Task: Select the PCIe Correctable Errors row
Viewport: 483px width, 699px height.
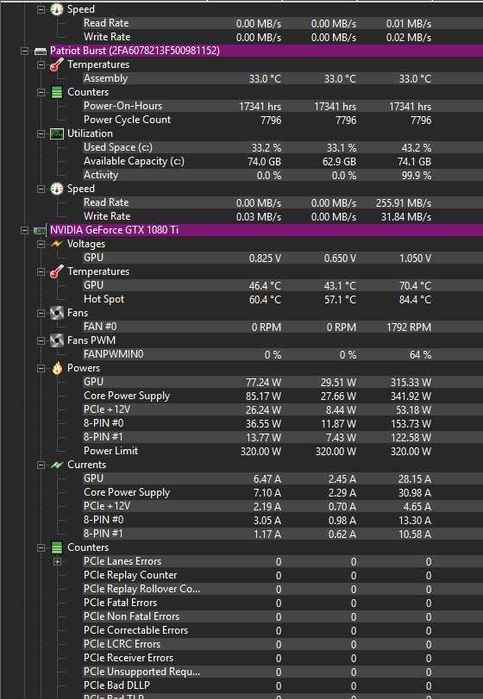Action: pyautogui.click(x=282, y=630)
